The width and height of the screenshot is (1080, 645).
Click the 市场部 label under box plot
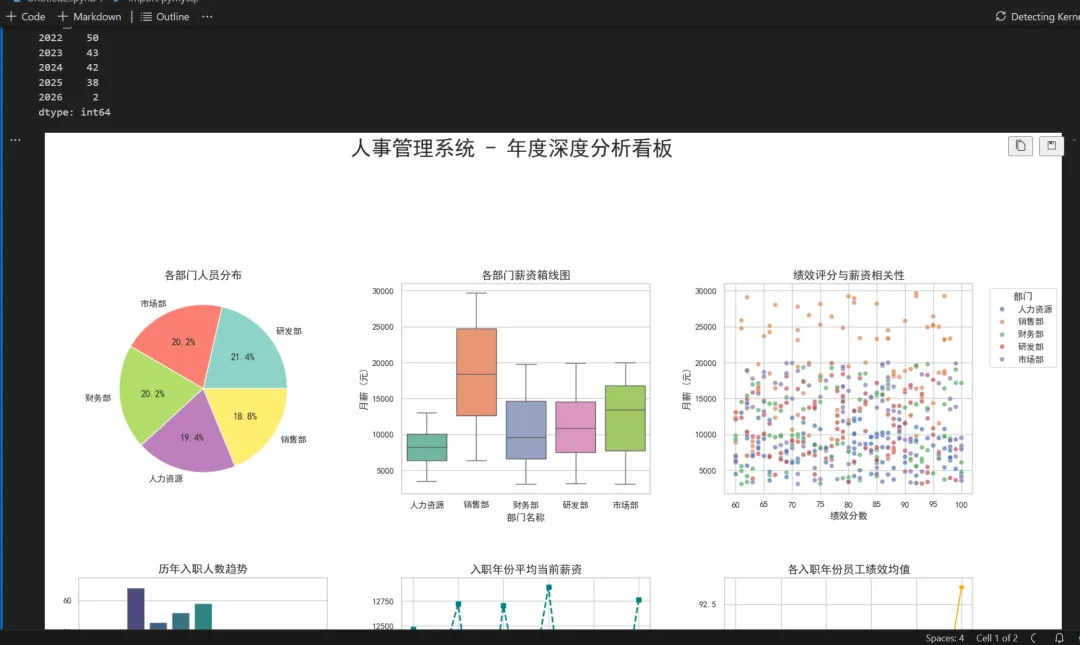click(625, 505)
